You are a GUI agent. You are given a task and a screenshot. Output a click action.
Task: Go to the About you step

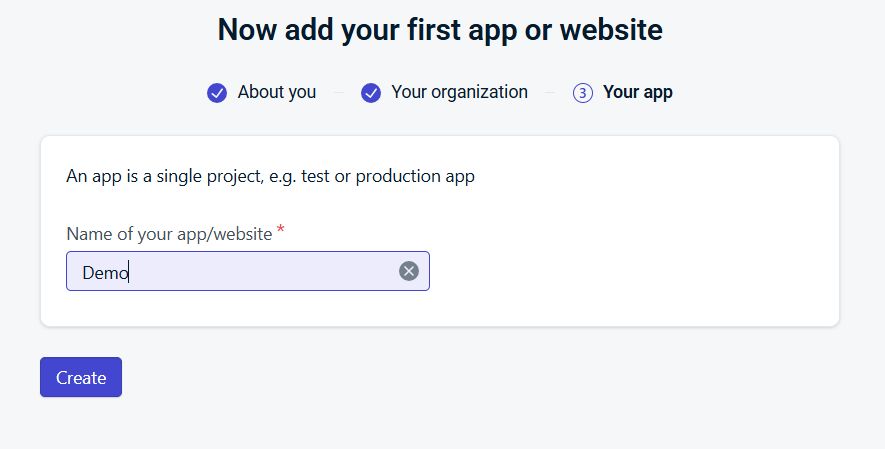(x=276, y=92)
